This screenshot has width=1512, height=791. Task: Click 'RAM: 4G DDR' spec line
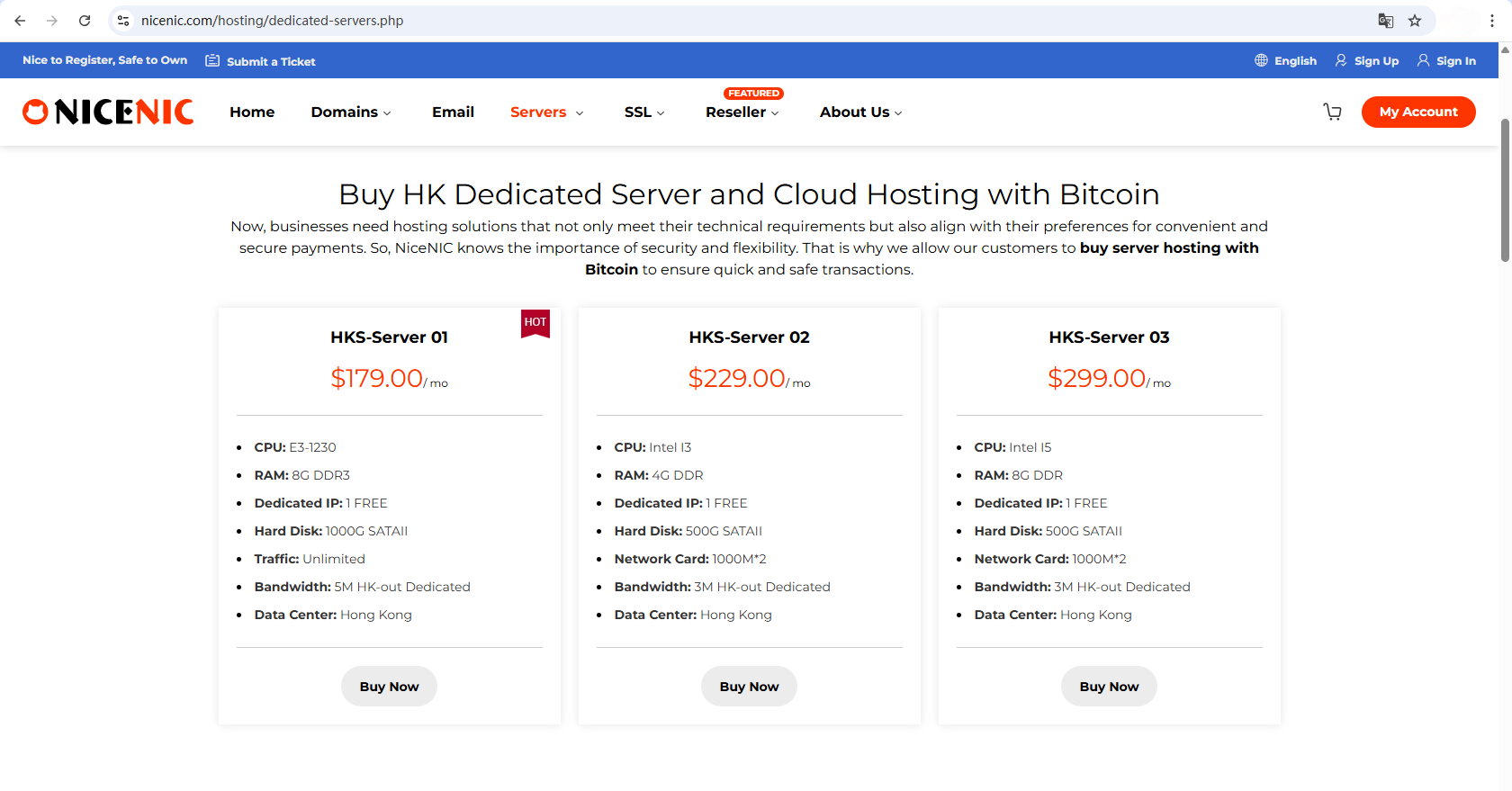659,475
